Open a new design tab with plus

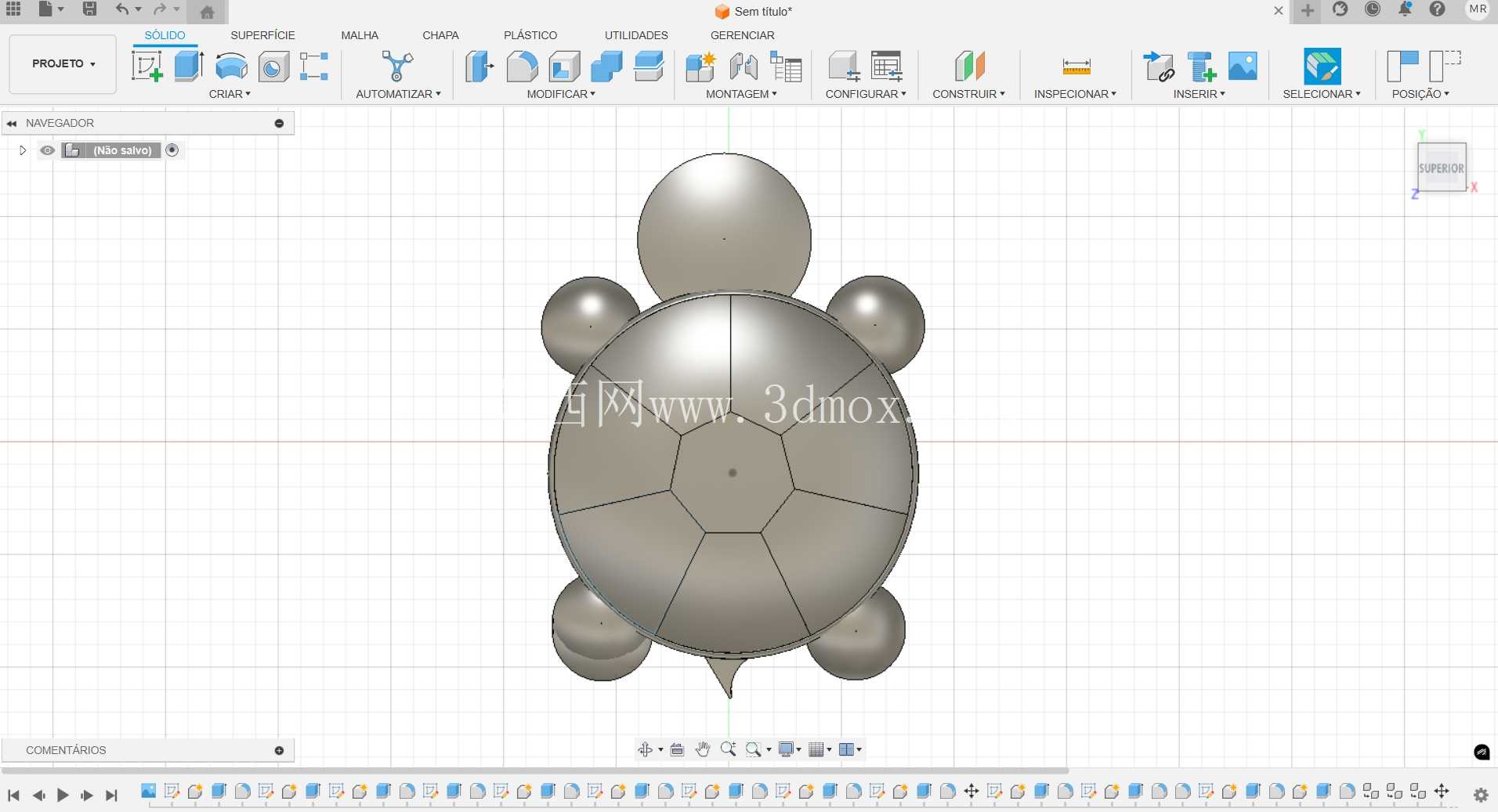pos(1307,11)
